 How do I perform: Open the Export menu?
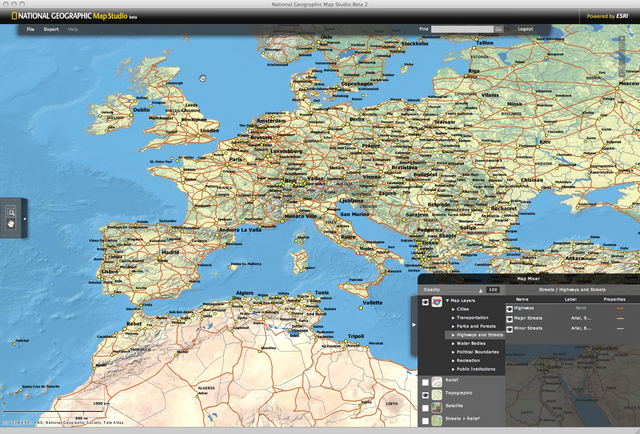51,29
